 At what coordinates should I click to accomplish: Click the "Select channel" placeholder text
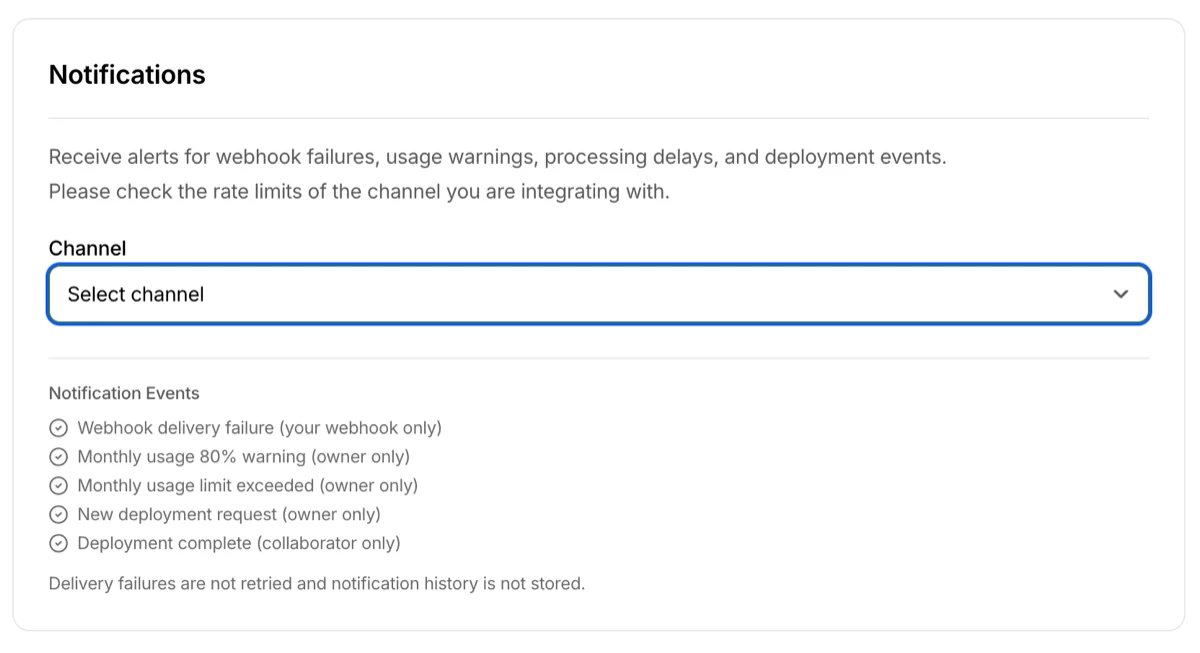(135, 294)
